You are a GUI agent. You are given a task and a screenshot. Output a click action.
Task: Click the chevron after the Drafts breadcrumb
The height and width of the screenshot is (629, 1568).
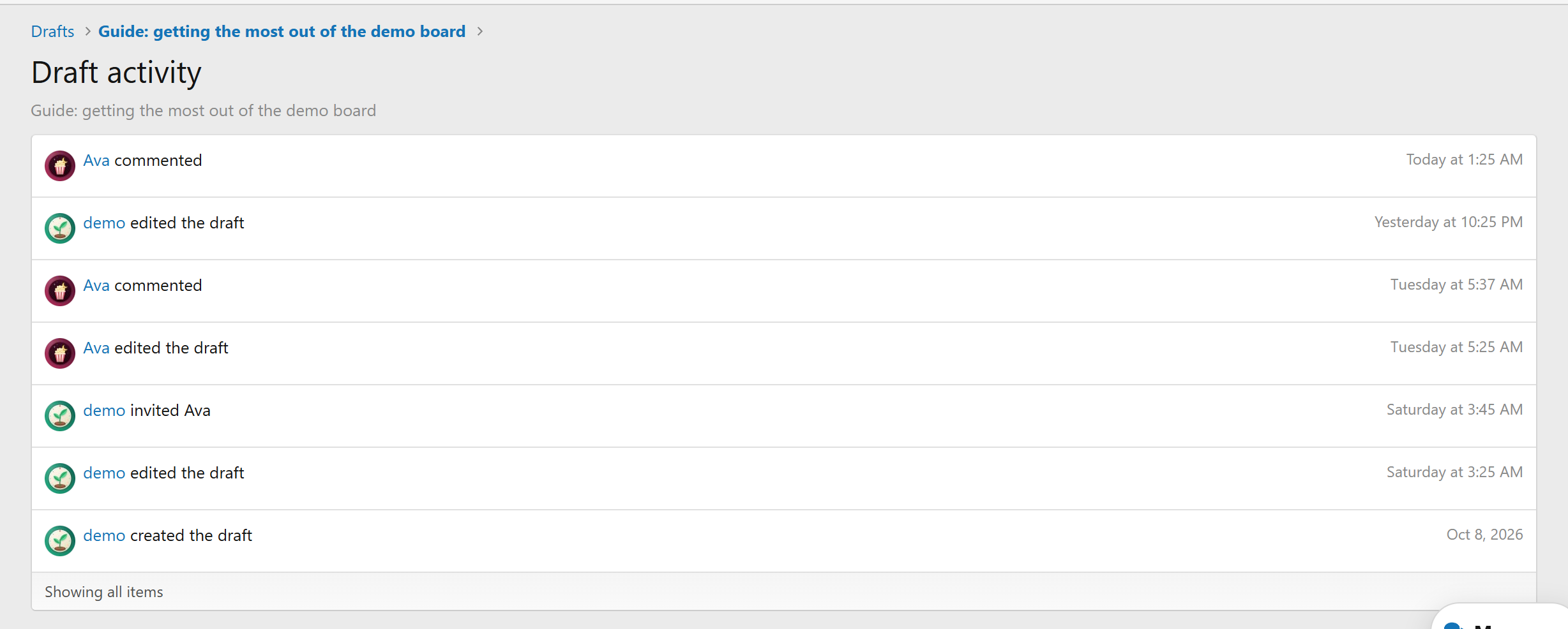tap(87, 31)
